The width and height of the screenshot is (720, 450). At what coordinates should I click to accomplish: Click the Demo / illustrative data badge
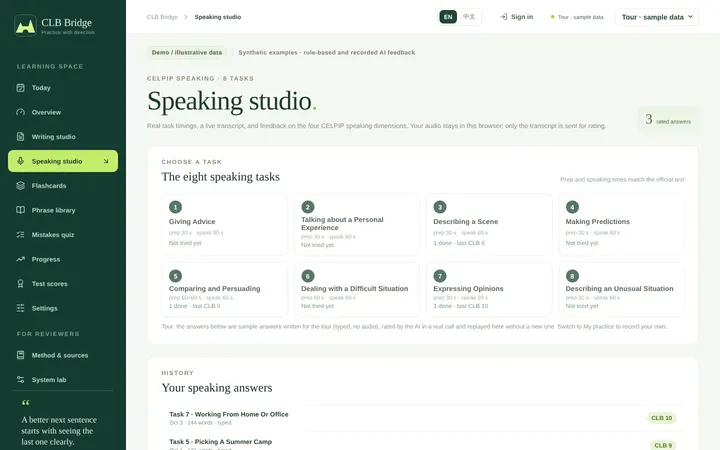point(186,52)
